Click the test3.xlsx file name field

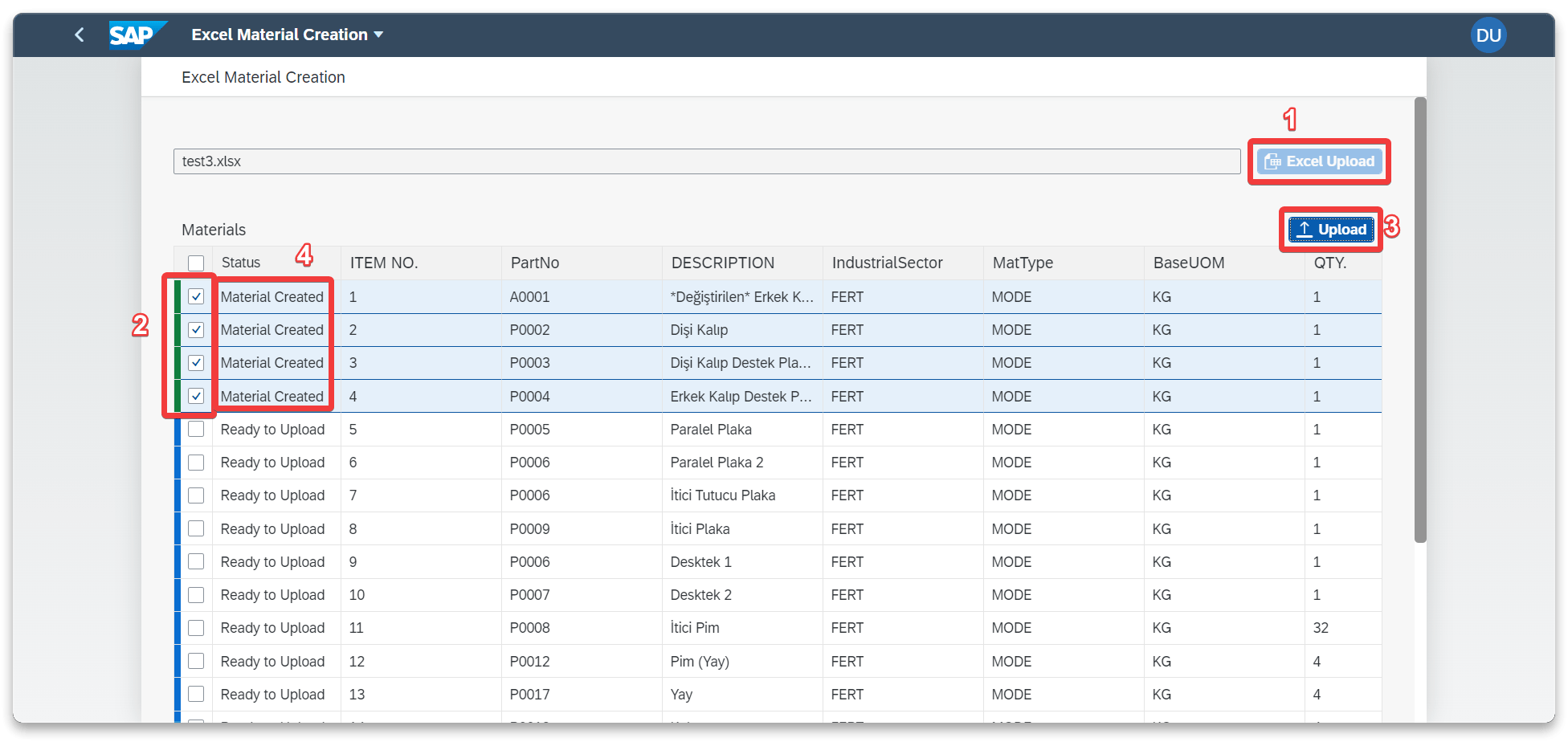[x=707, y=161]
